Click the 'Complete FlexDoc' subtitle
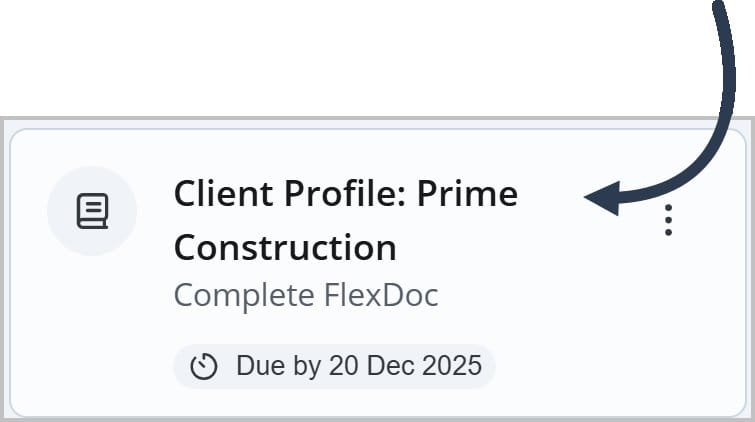 [x=306, y=295]
